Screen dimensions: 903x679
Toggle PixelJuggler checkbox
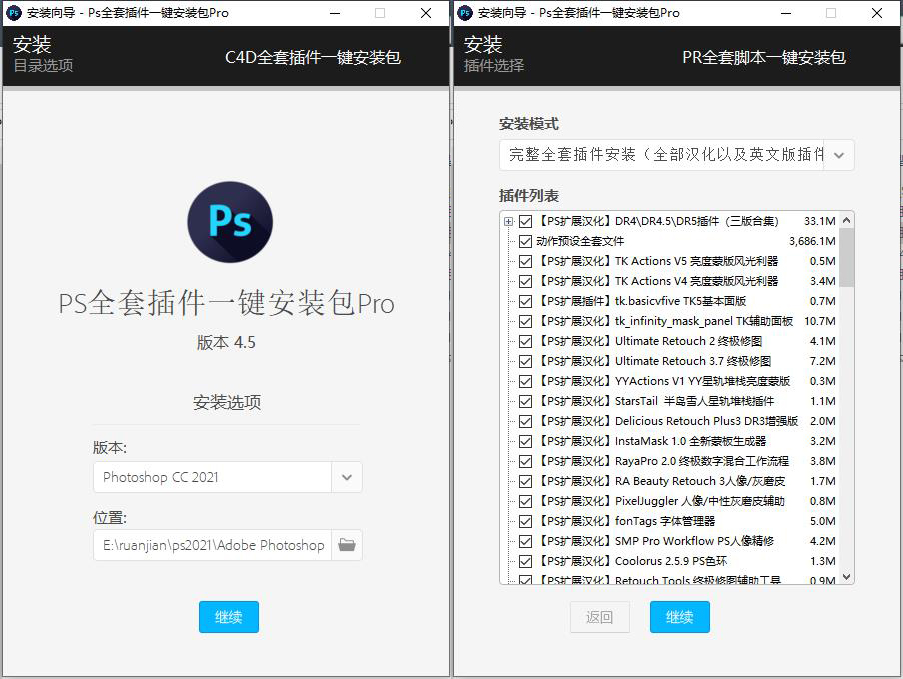[525, 502]
